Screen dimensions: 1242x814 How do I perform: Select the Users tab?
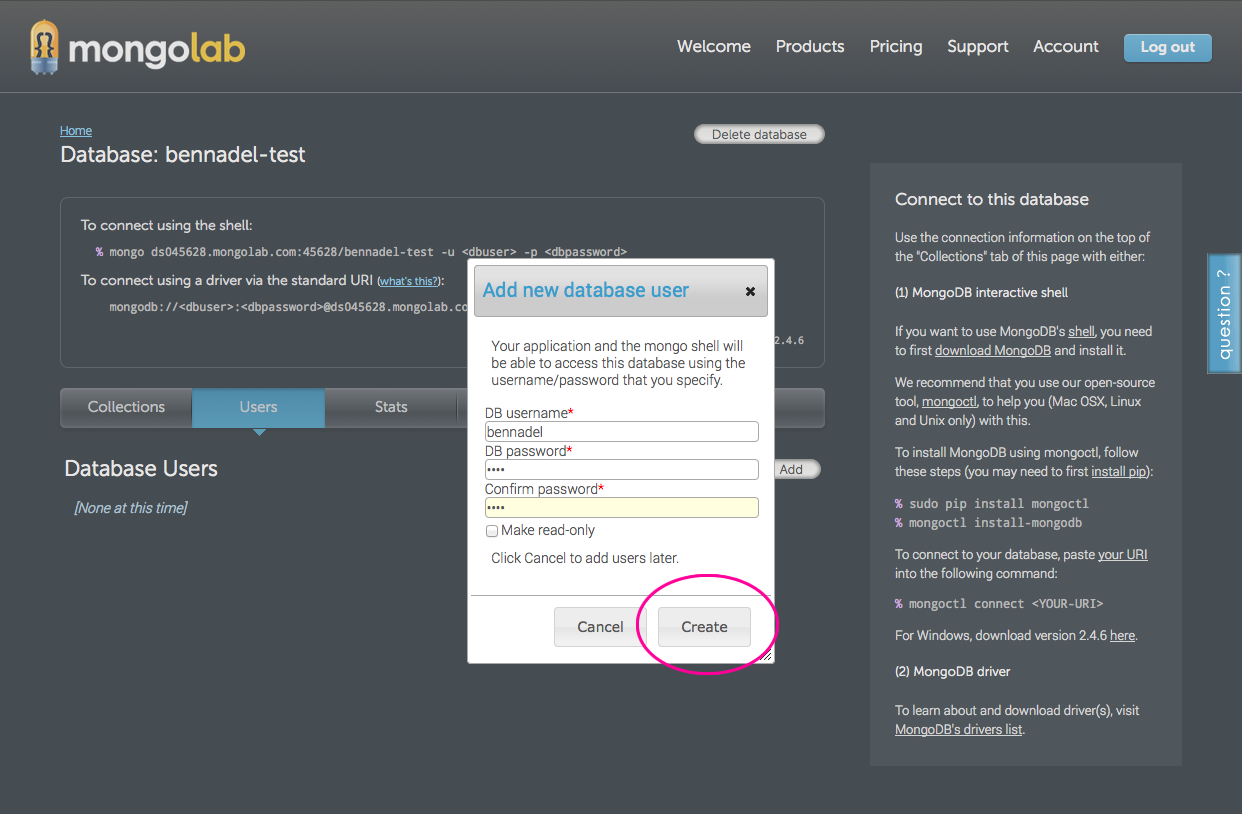258,407
